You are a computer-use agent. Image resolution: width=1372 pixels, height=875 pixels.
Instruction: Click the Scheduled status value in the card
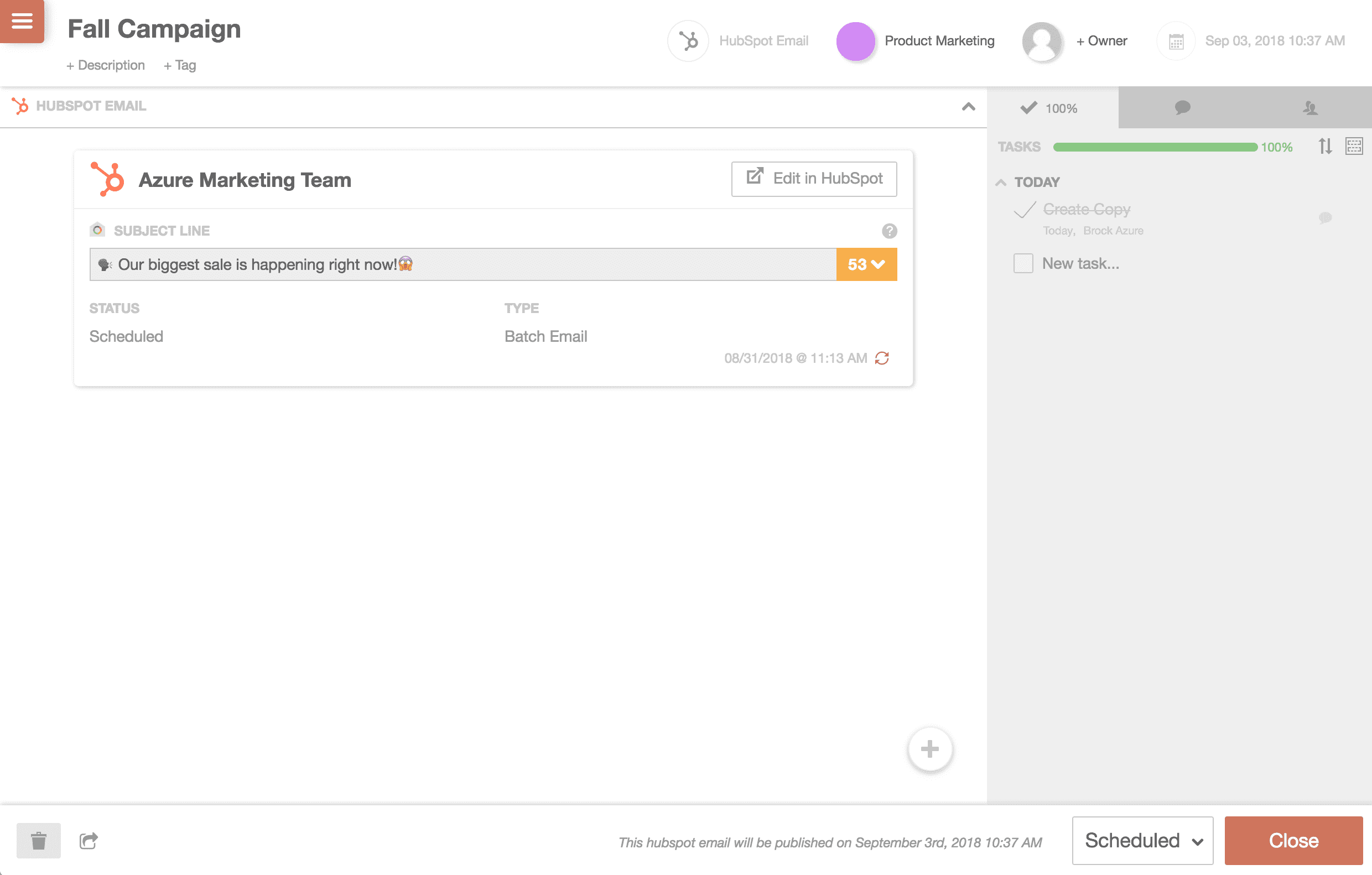click(126, 336)
